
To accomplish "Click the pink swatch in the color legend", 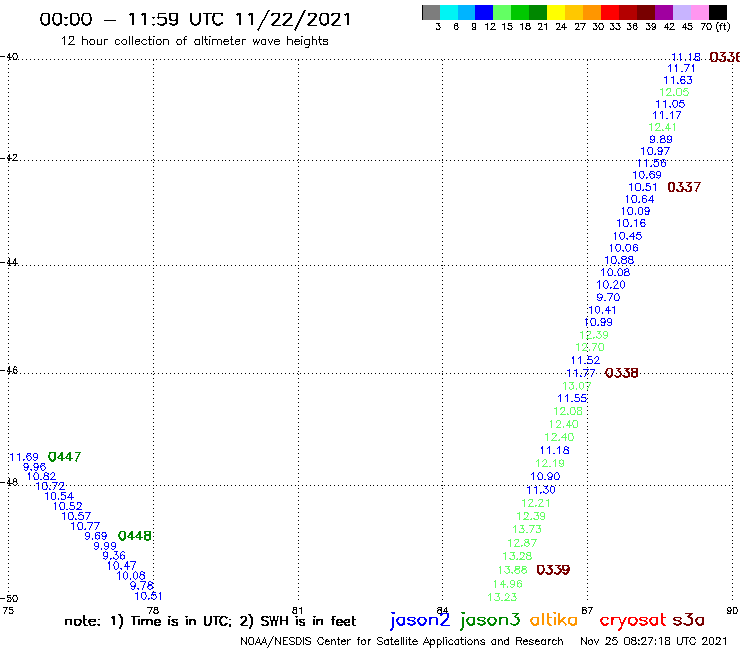I will [699, 12].
